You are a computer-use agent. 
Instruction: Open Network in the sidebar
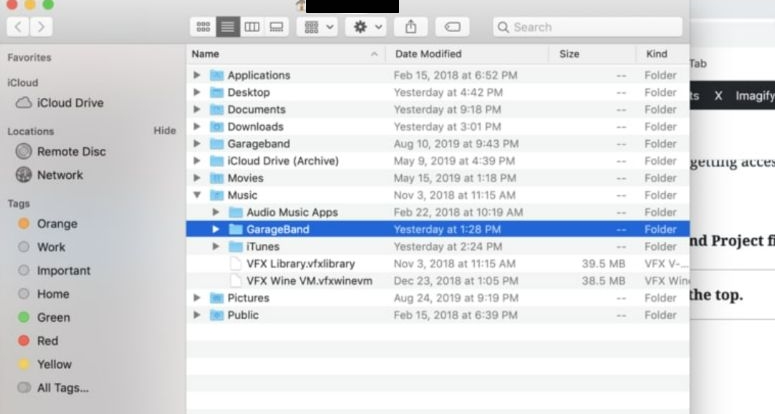coord(59,175)
